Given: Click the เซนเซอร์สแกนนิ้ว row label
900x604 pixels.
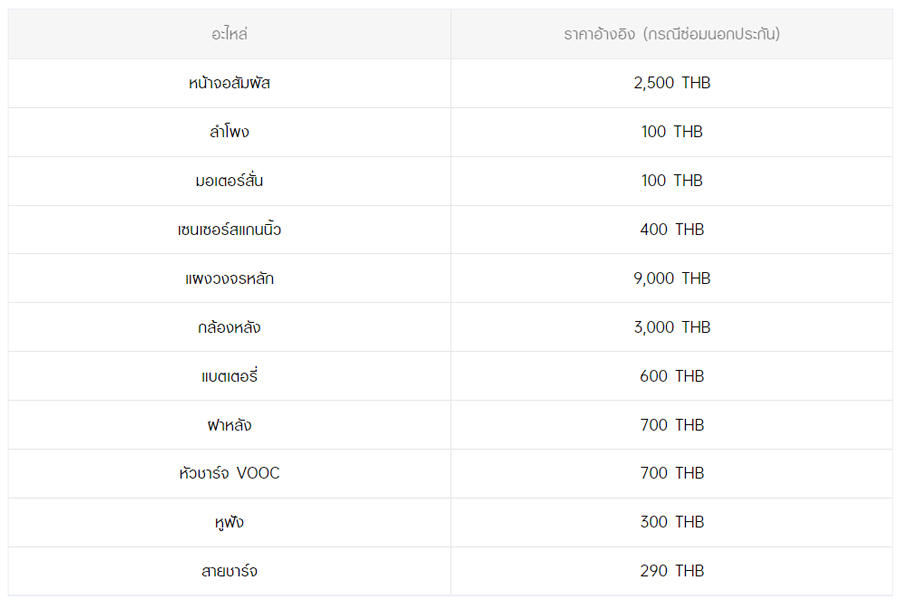Looking at the screenshot, I should [x=229, y=230].
